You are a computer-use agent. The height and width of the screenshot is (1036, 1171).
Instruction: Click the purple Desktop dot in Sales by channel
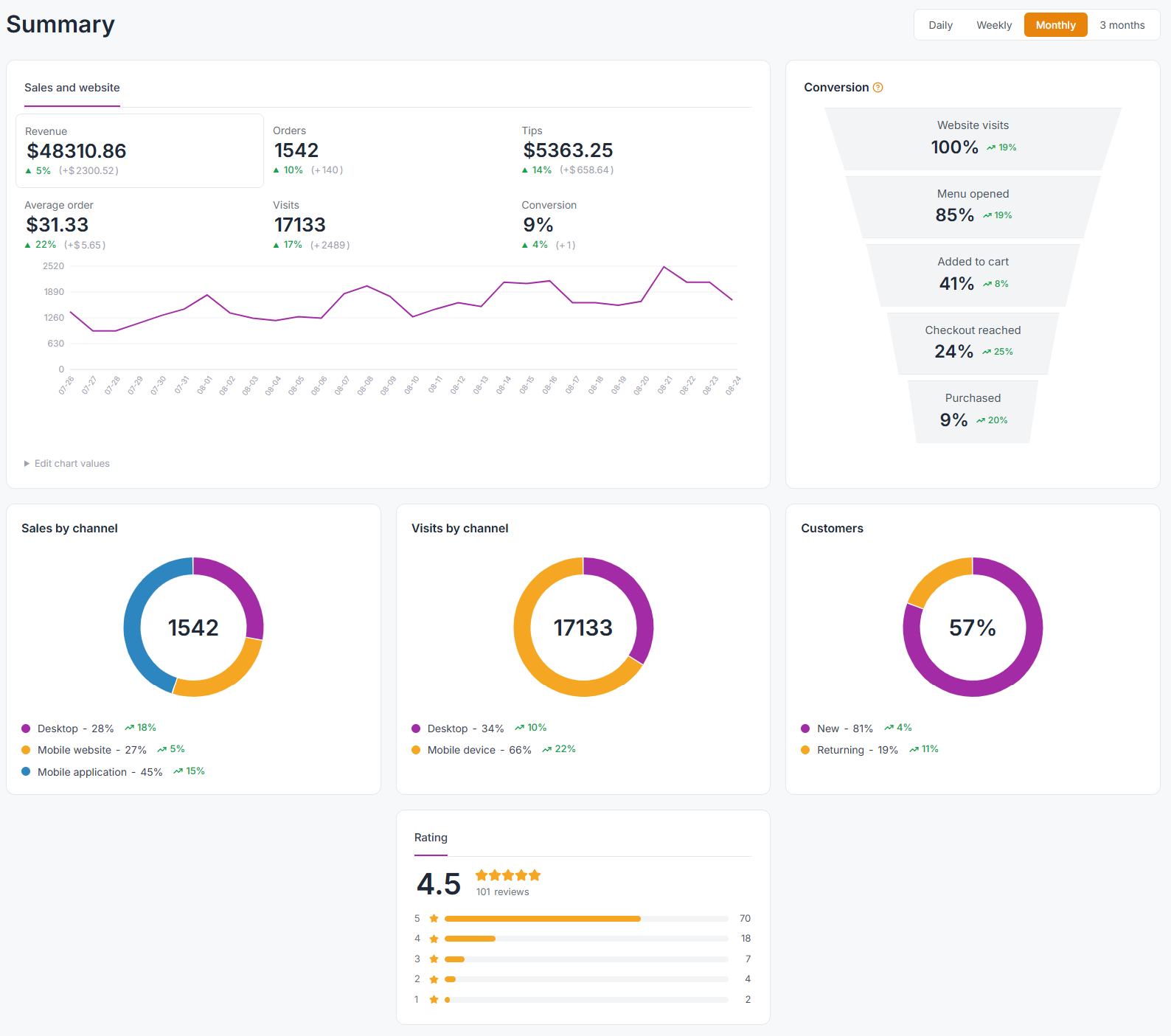tap(26, 729)
